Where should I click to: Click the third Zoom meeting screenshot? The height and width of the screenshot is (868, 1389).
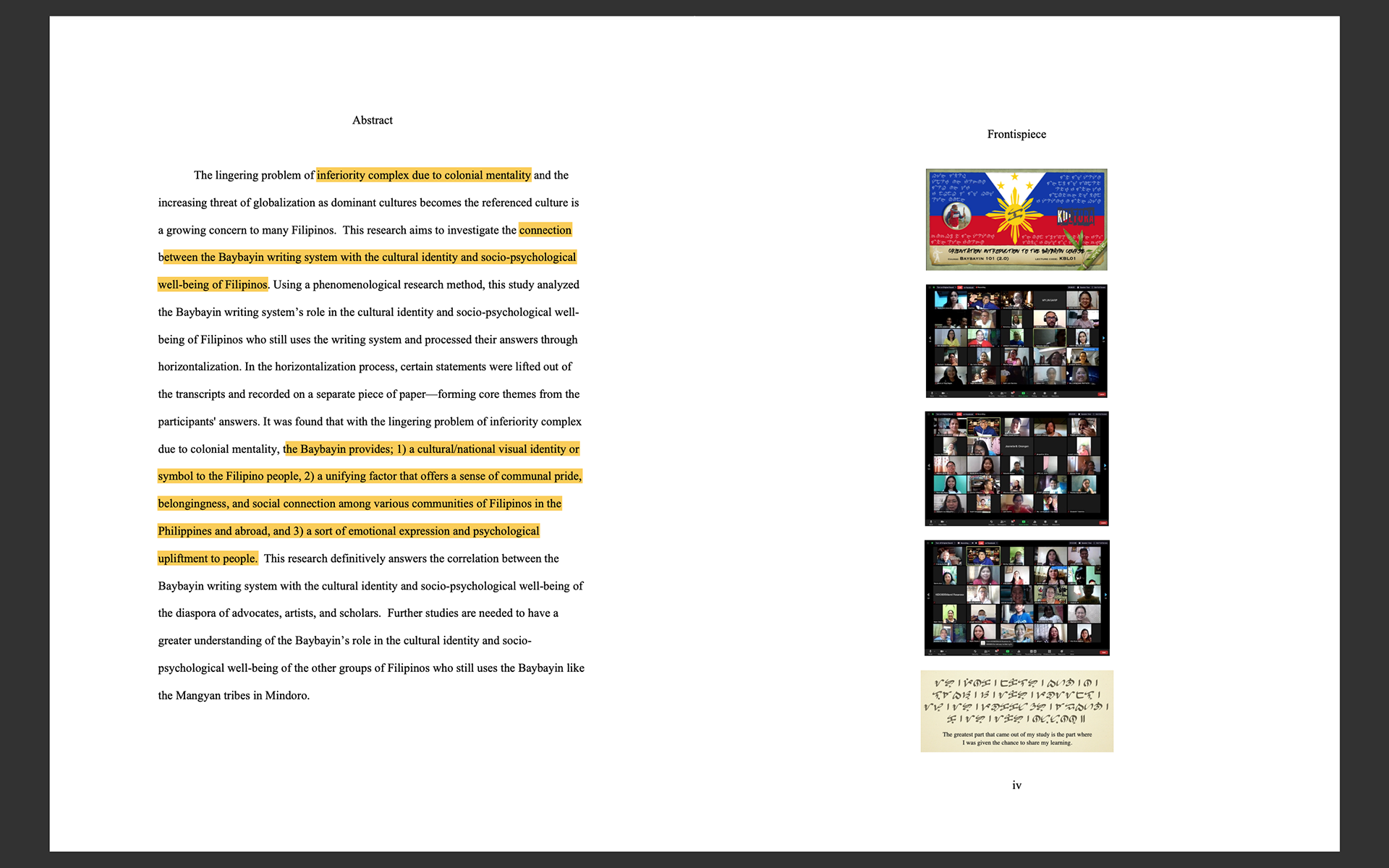[x=1016, y=597]
